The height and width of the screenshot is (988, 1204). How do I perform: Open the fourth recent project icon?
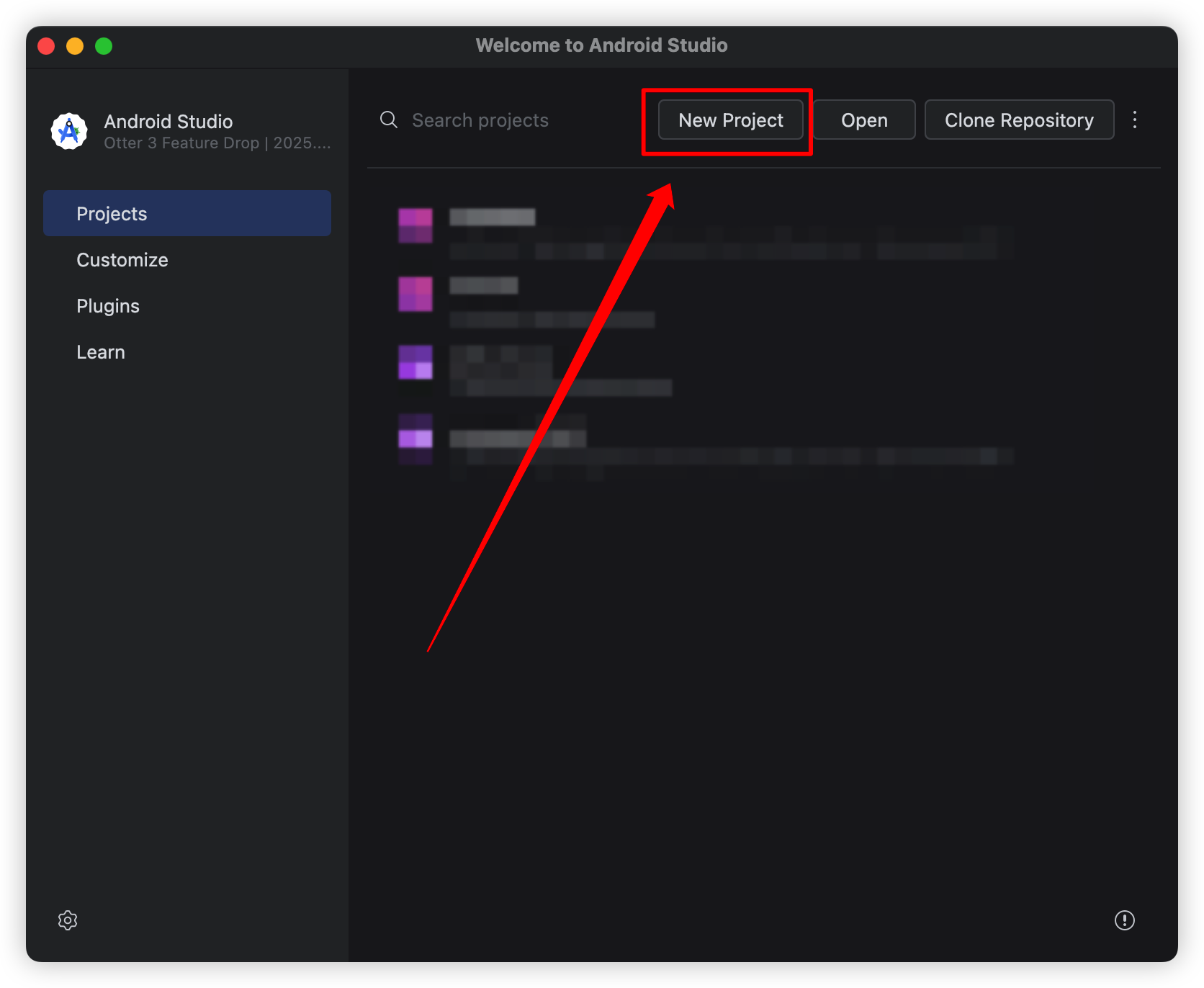click(415, 439)
